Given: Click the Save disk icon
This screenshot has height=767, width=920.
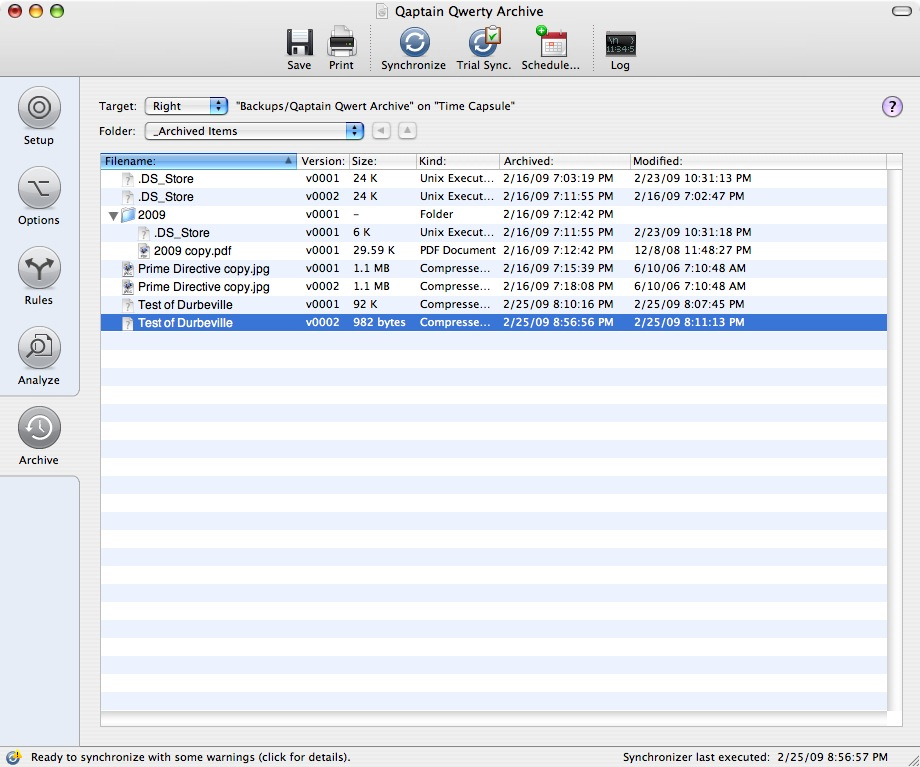Looking at the screenshot, I should click(x=299, y=42).
